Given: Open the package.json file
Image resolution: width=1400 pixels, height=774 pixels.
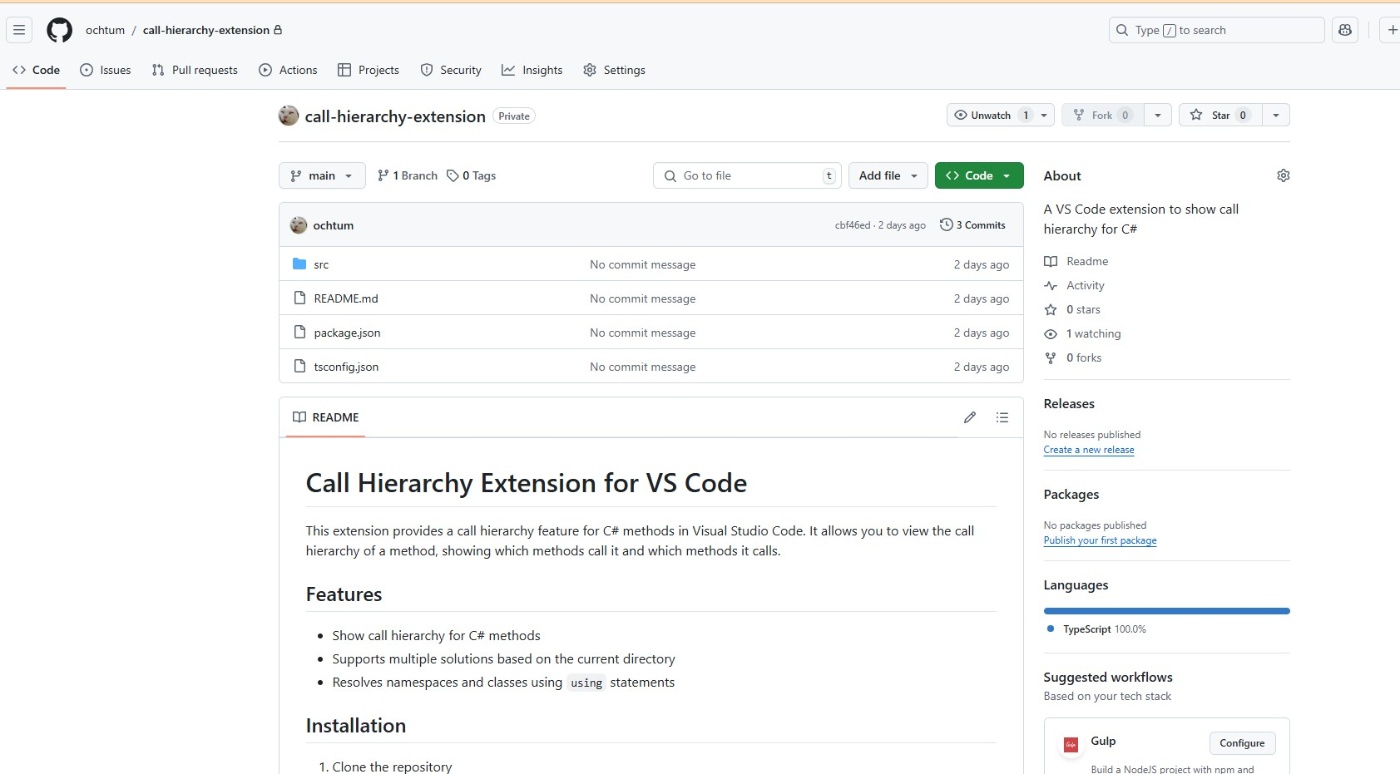Looking at the screenshot, I should (x=347, y=333).
